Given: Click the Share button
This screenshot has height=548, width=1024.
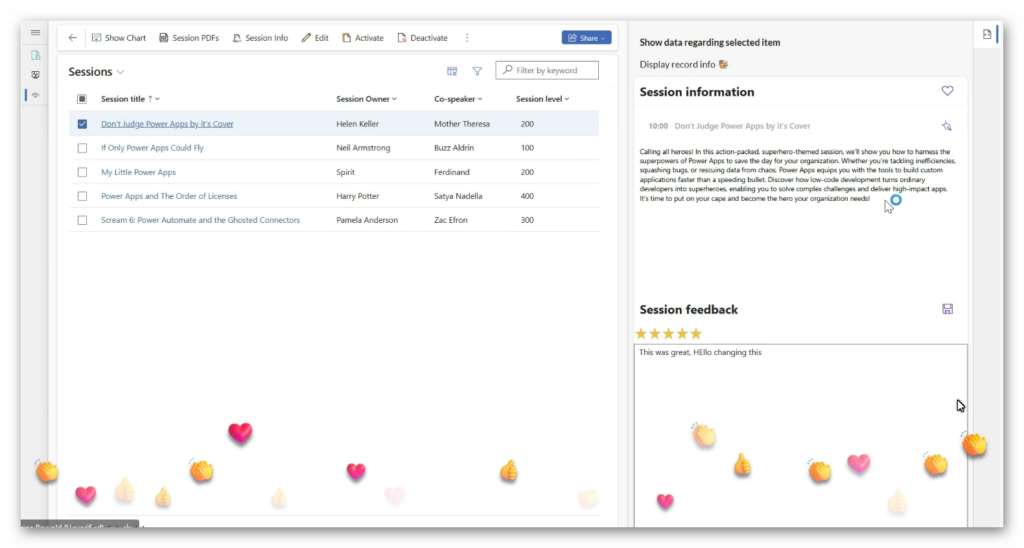Looking at the screenshot, I should [x=586, y=38].
